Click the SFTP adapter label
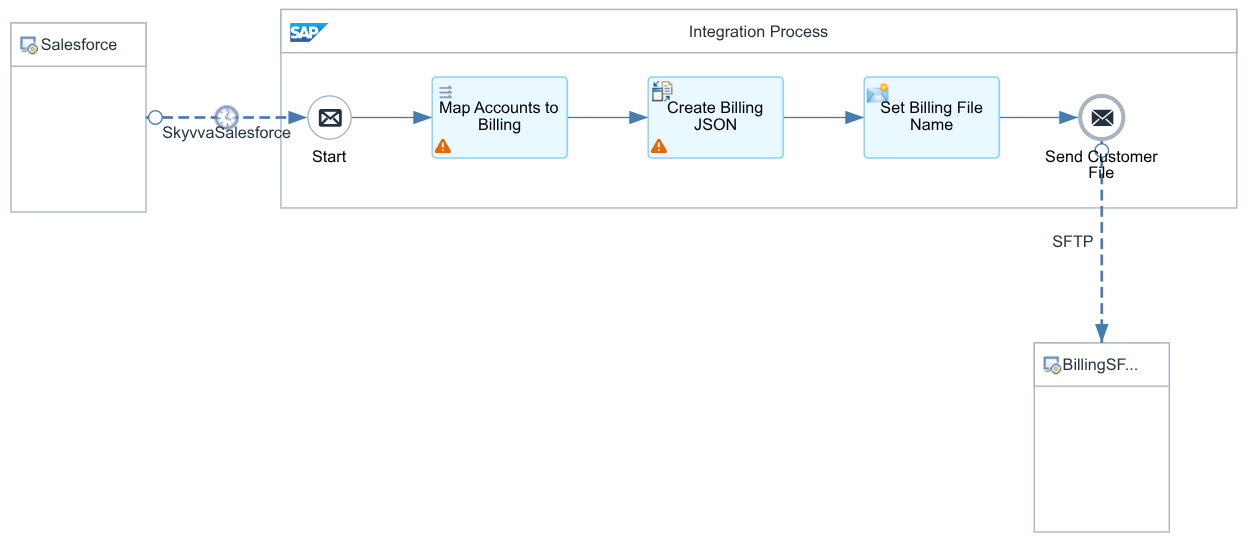The image size is (1245, 538). tap(1072, 241)
